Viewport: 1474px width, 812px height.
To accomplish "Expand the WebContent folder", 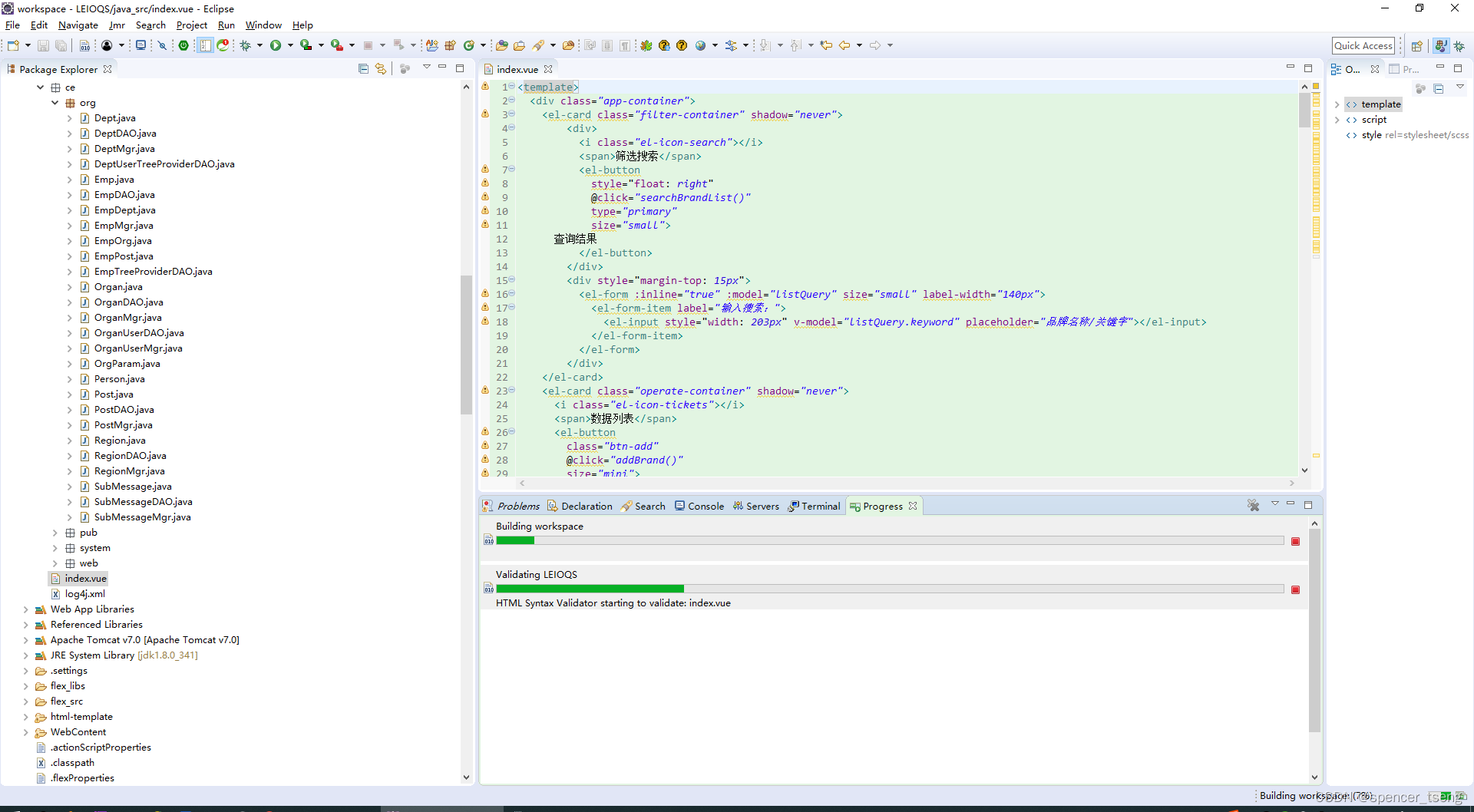I will [x=25, y=731].
